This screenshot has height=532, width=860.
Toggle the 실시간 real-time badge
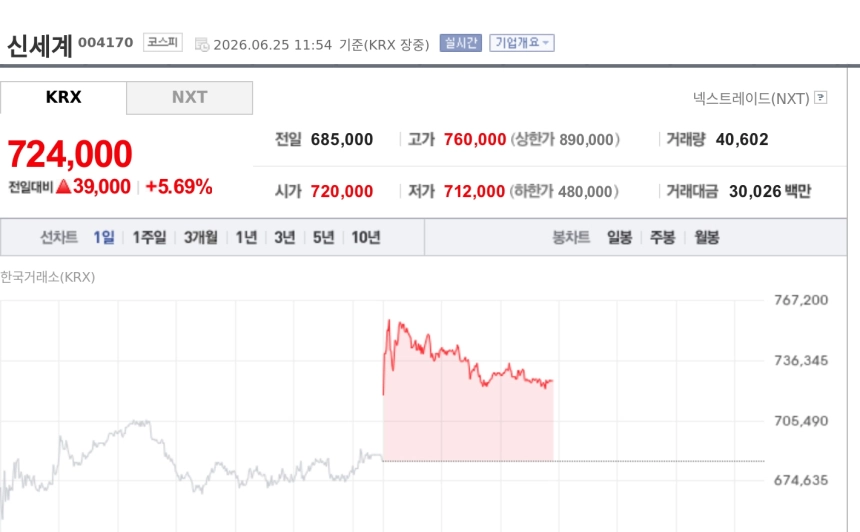click(461, 43)
